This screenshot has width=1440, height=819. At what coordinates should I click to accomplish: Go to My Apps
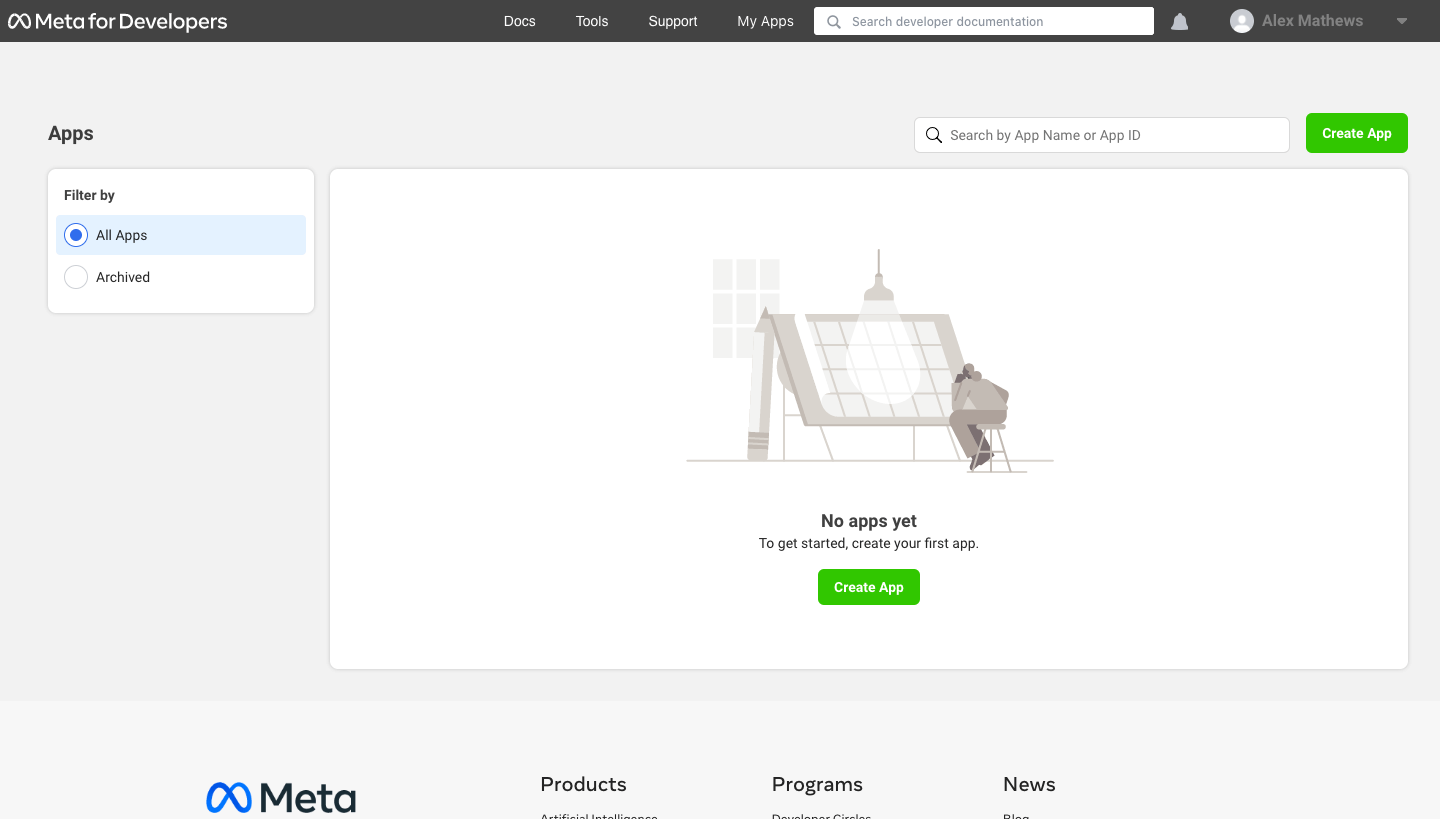(x=766, y=21)
